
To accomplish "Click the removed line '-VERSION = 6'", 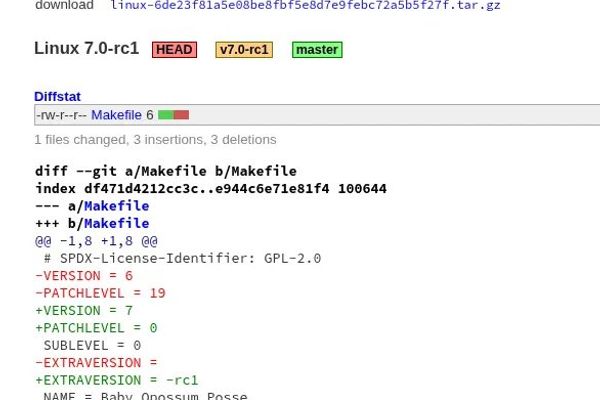I will click(84, 276).
